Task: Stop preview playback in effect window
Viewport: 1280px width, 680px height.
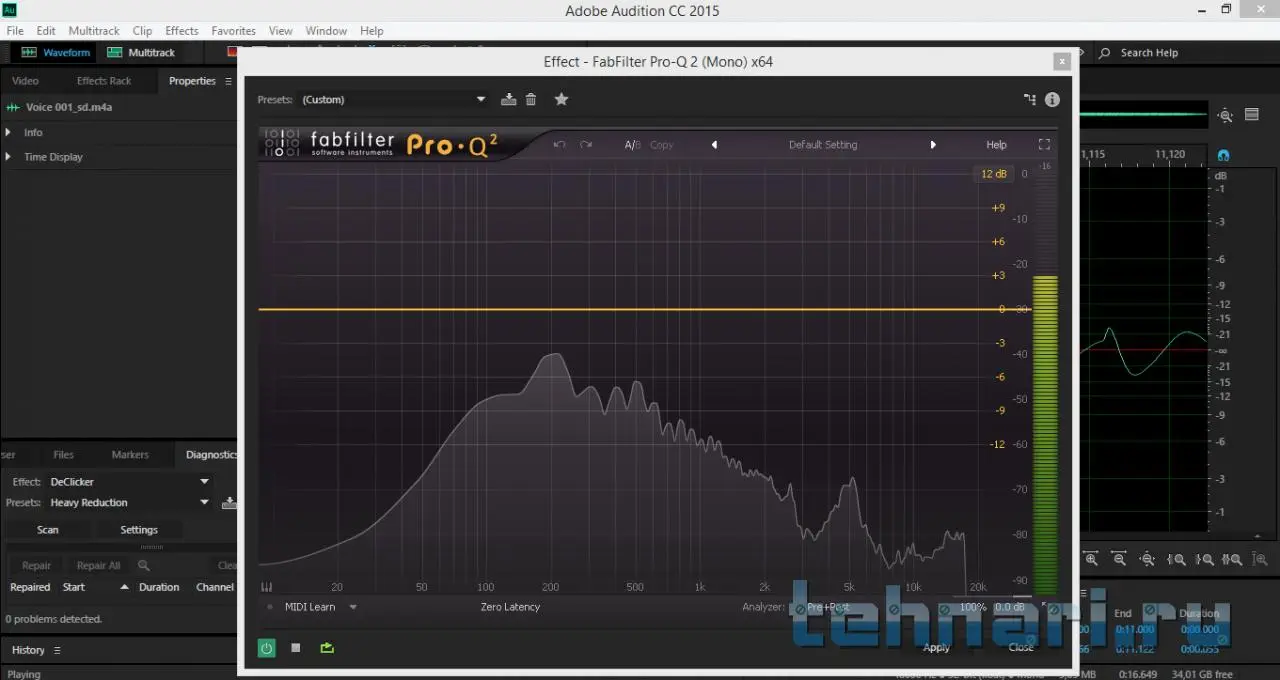Action: (296, 648)
